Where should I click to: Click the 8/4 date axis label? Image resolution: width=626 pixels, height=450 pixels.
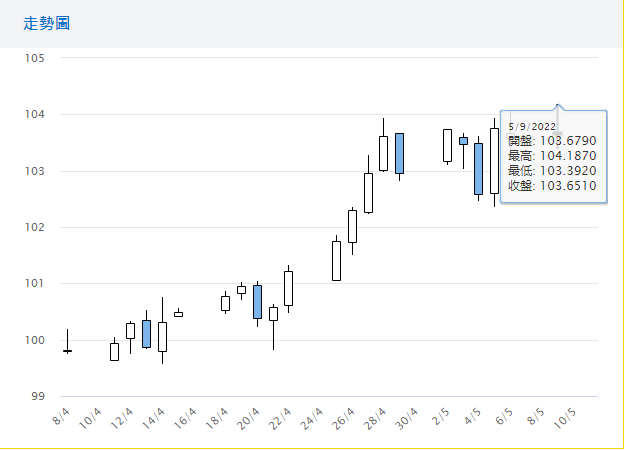[x=62, y=414]
